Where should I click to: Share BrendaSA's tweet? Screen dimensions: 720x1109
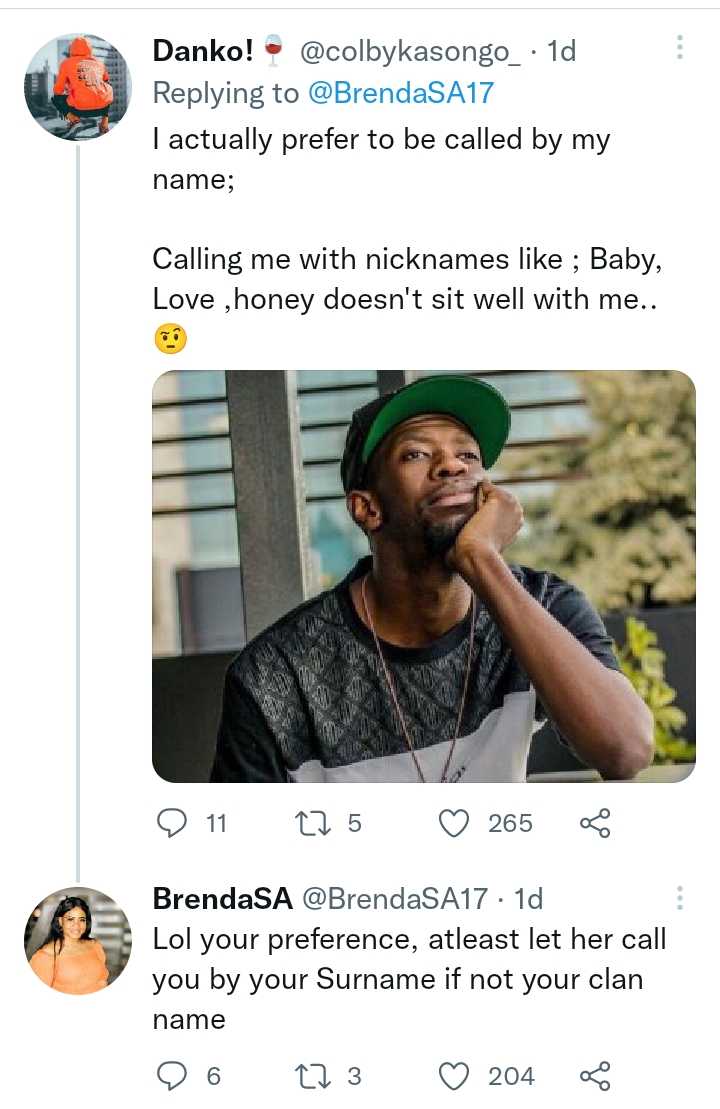pyautogui.click(x=595, y=1076)
